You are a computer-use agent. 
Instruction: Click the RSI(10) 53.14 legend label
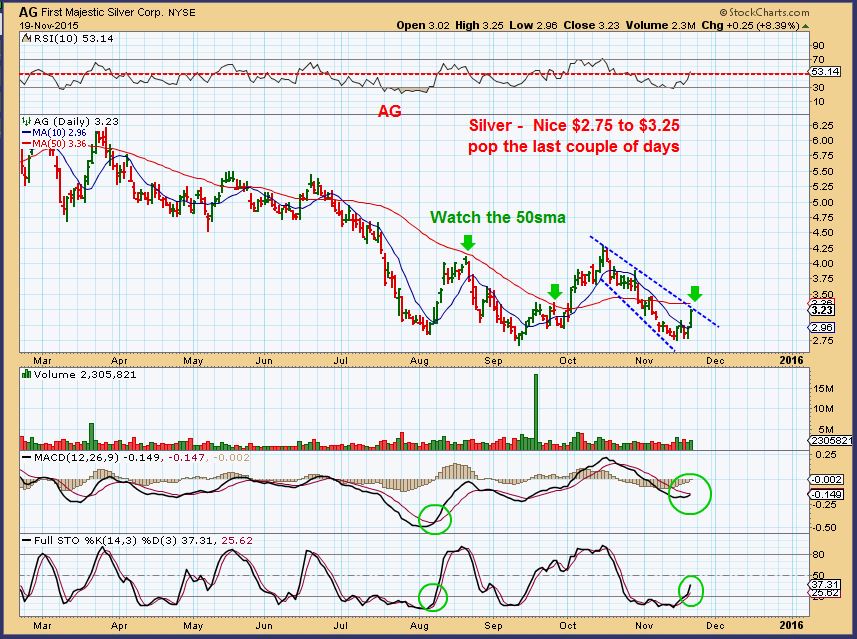pos(74,39)
